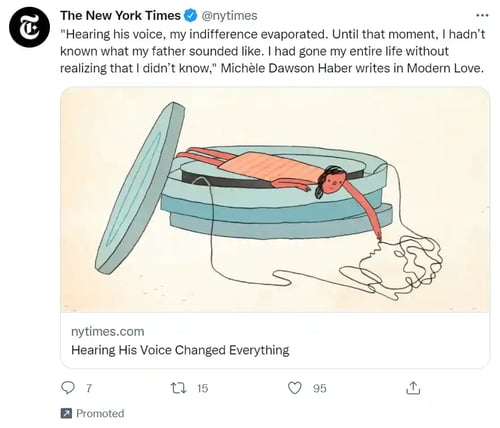This screenshot has height=428, width=500.
Task: Click the tangled wire drawing in illustration
Action: click(x=402, y=267)
